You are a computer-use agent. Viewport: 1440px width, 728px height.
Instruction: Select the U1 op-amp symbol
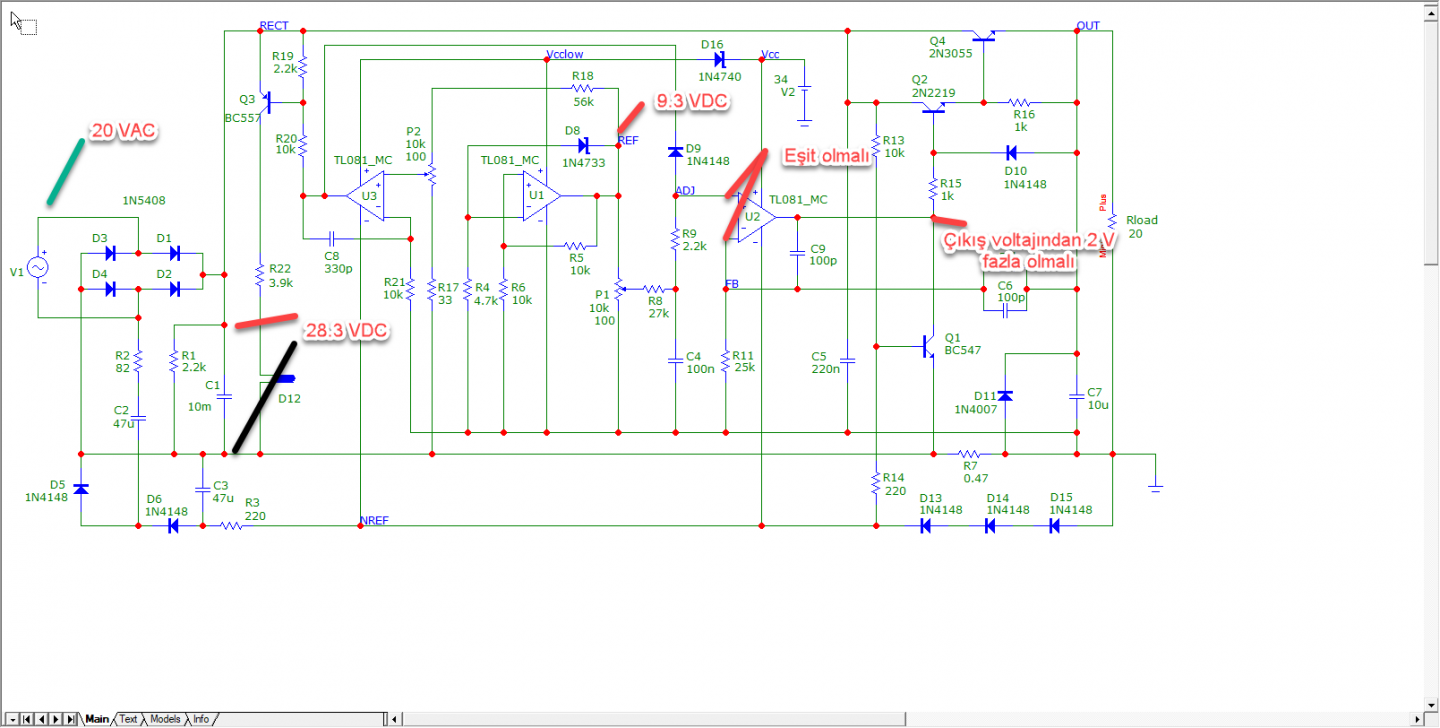(x=538, y=196)
